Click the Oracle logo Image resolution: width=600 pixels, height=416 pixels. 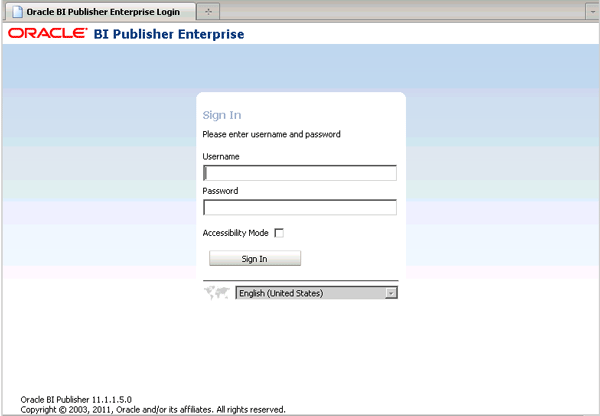pyautogui.click(x=47, y=33)
